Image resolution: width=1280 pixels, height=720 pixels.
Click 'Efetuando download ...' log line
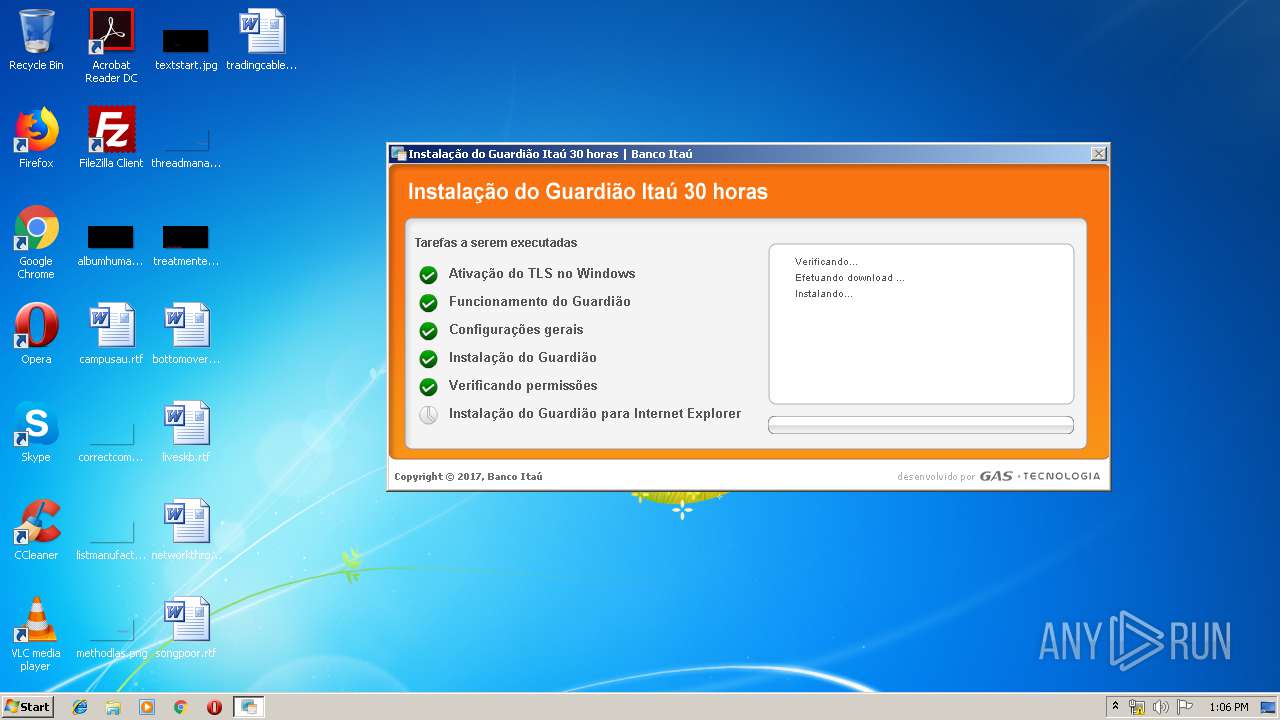(x=850, y=278)
